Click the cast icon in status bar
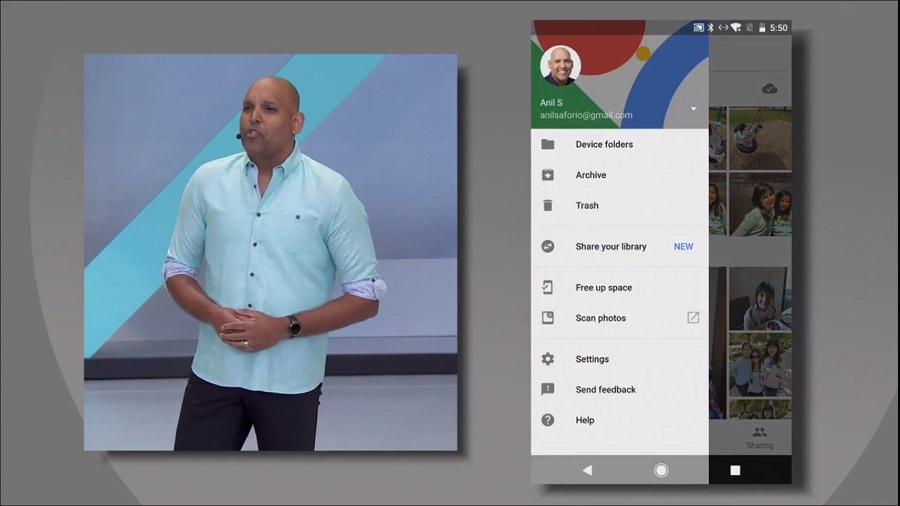Image resolution: width=900 pixels, height=506 pixels. coord(698,28)
